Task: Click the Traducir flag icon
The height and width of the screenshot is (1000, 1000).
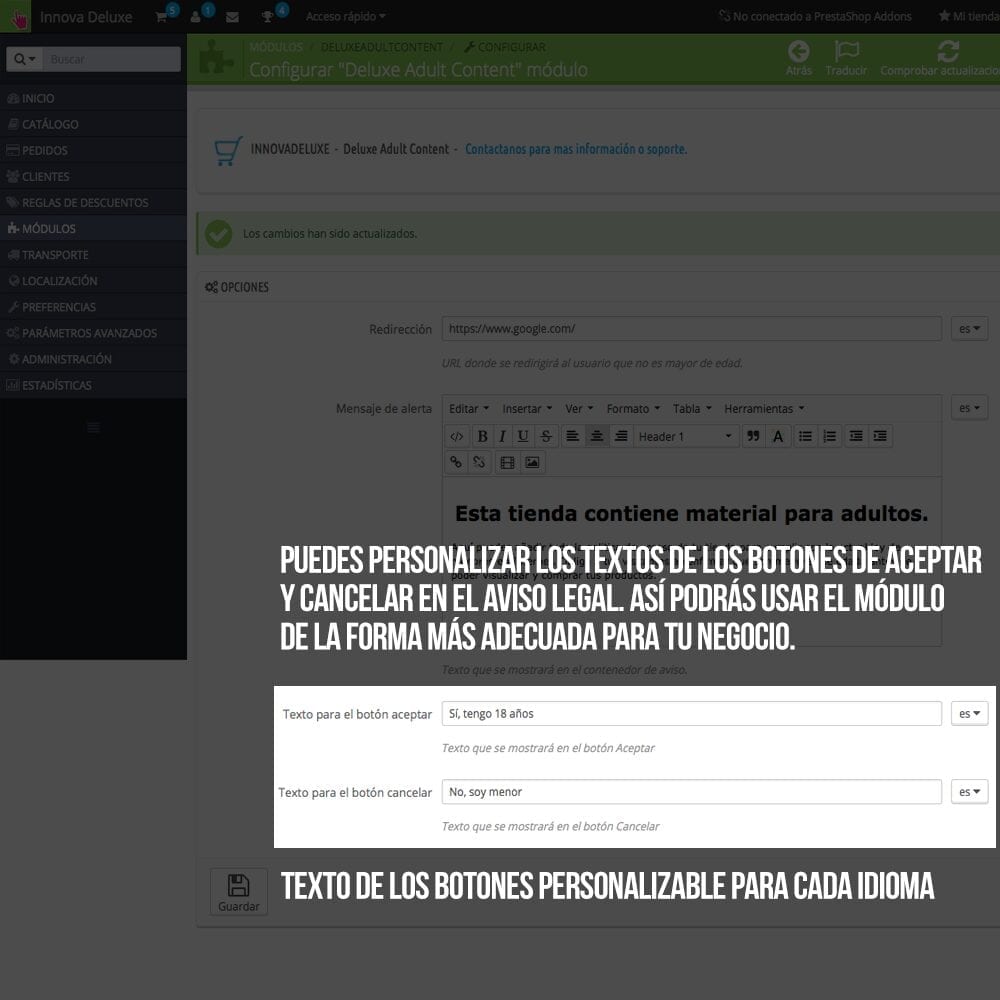Action: [x=846, y=52]
